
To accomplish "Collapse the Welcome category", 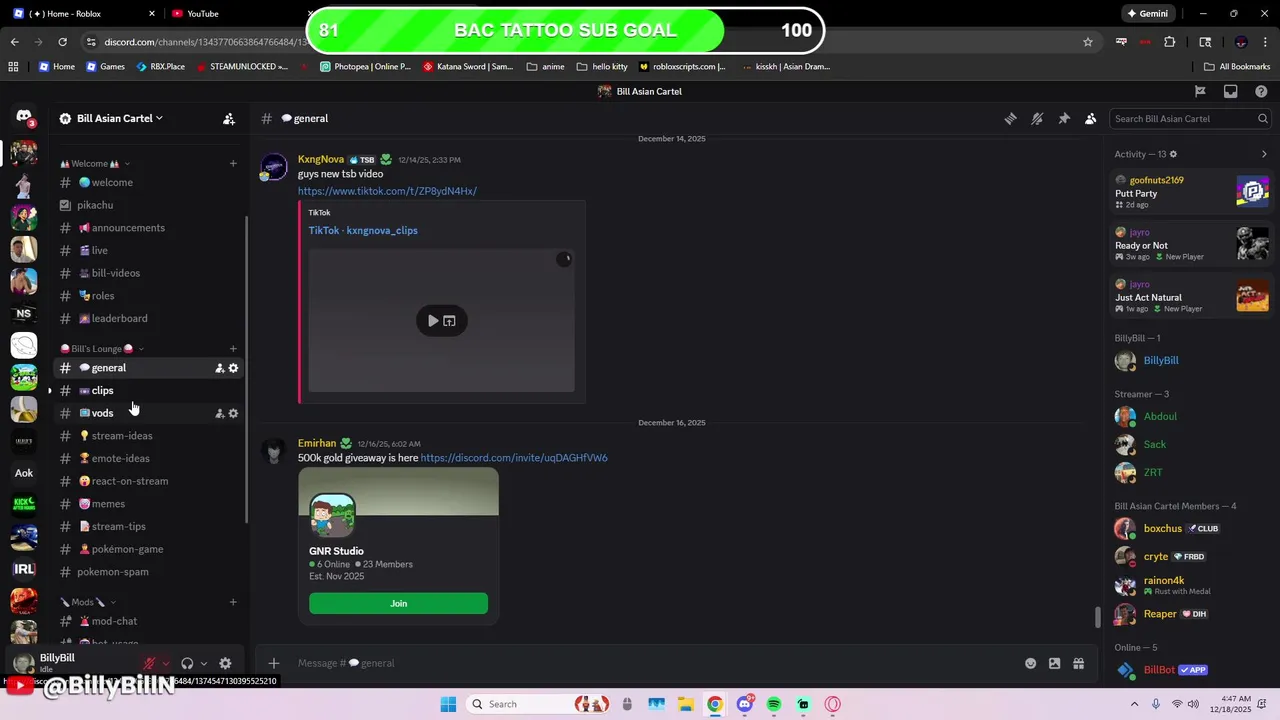I will 95,163.
